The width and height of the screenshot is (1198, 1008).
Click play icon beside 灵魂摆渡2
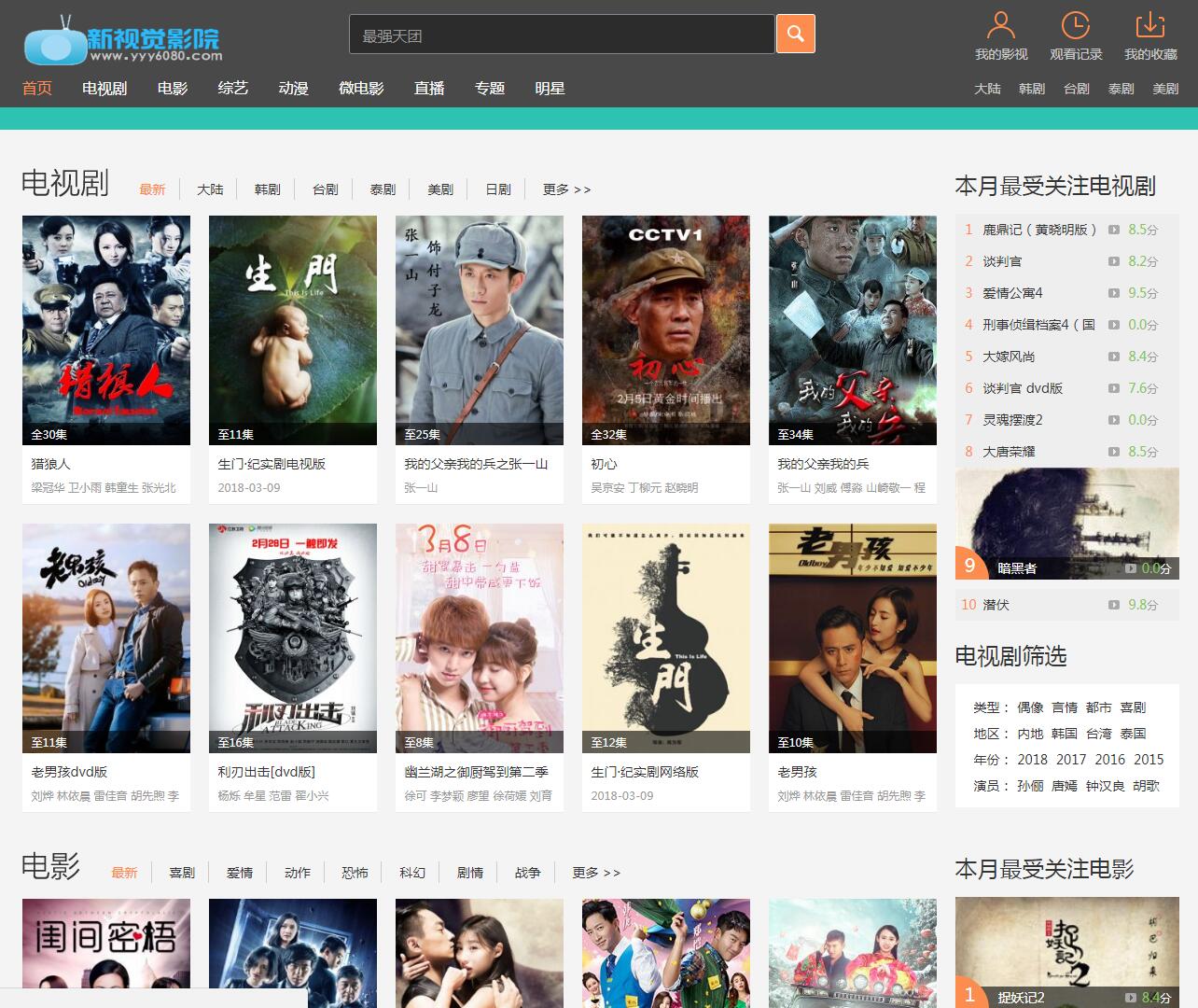1113,420
